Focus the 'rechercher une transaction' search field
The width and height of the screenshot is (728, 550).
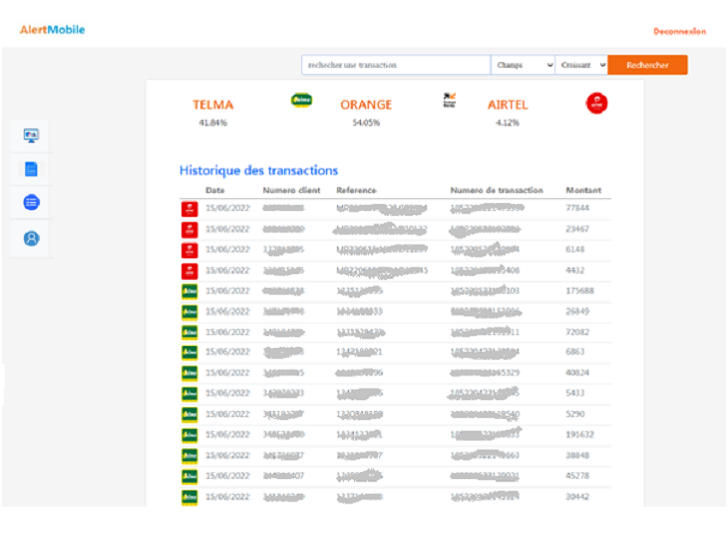point(396,65)
